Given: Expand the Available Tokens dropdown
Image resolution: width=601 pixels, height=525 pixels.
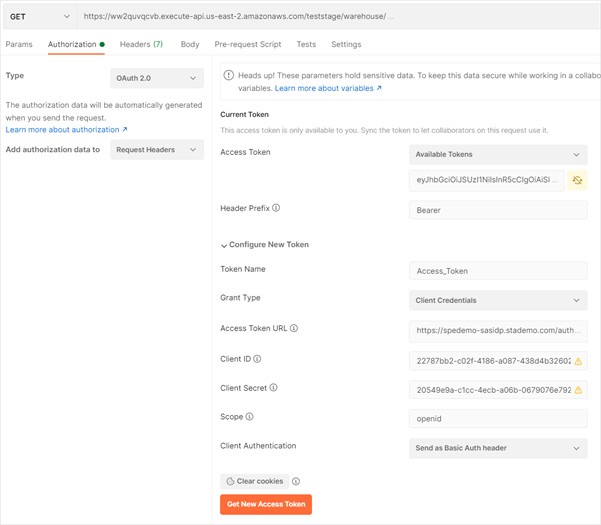Looking at the screenshot, I should click(x=498, y=155).
